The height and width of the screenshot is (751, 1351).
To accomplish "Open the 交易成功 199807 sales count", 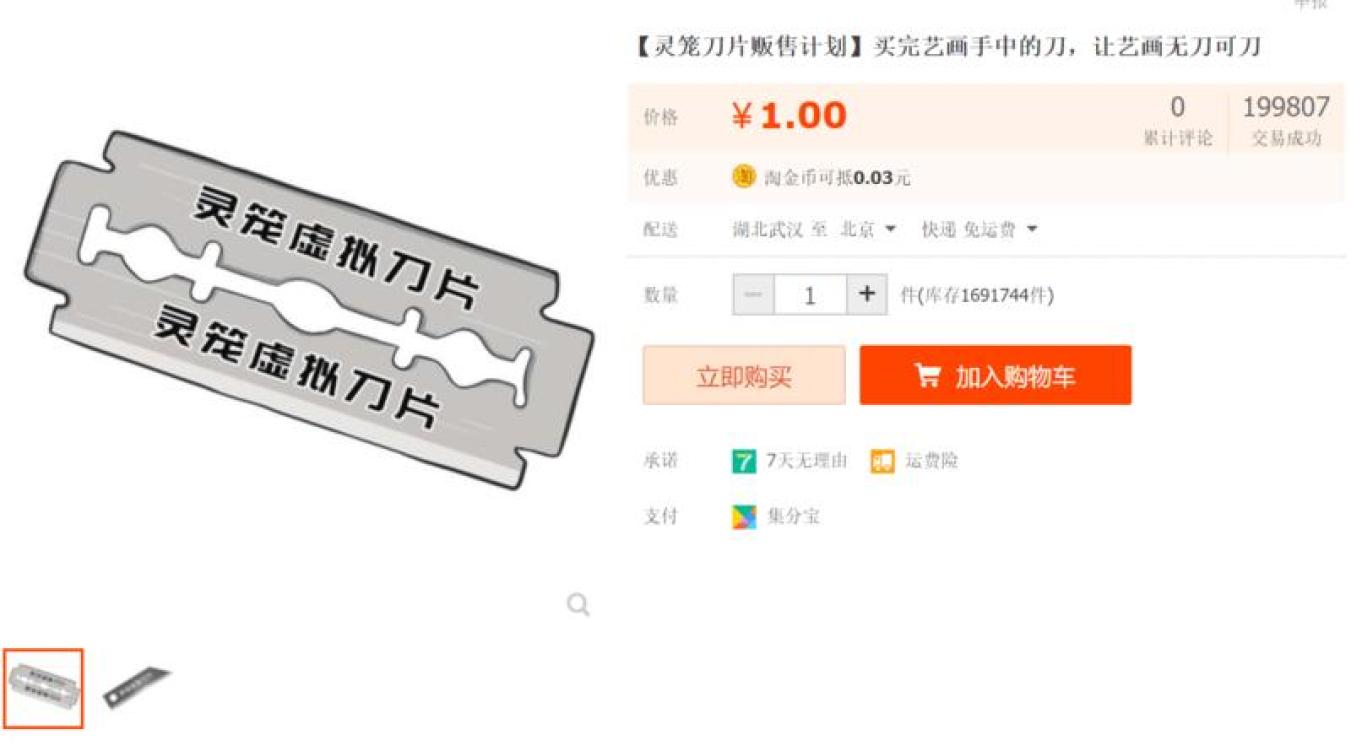I will coord(1286,120).
